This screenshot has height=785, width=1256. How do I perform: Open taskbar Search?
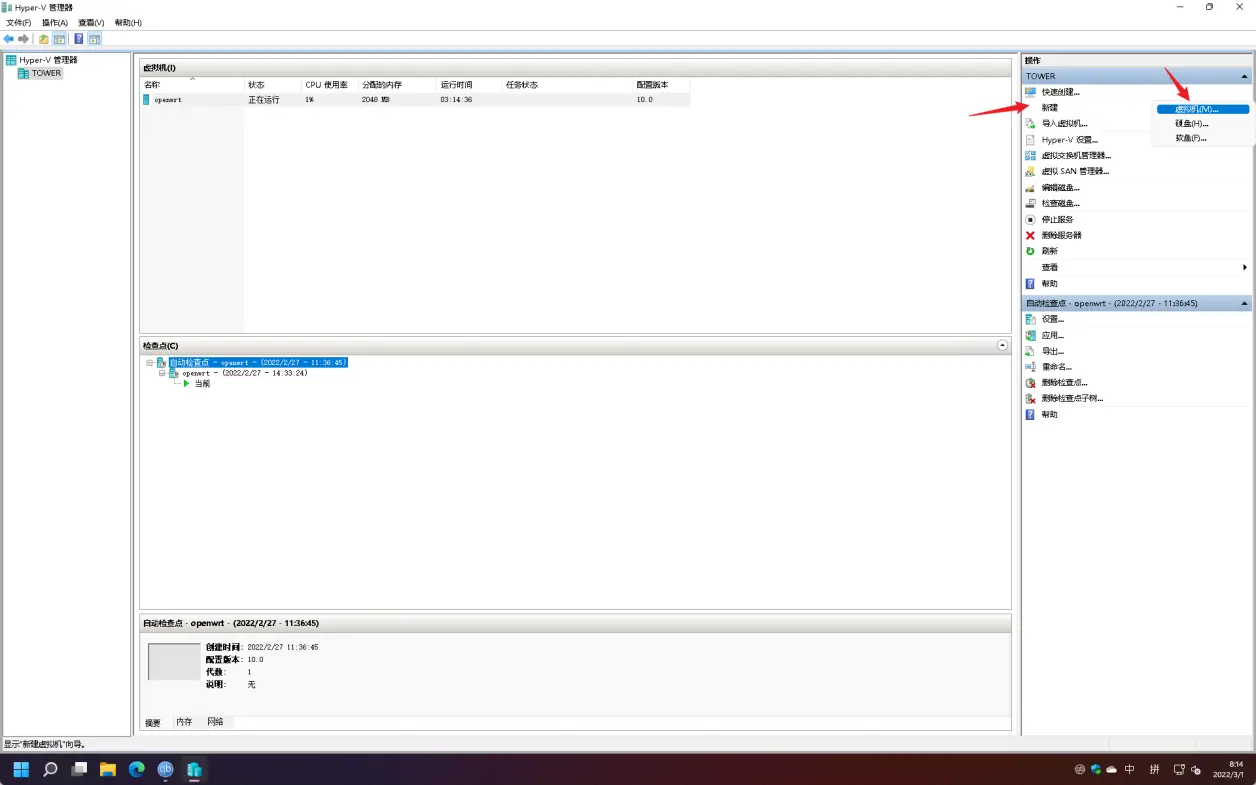click(x=50, y=769)
